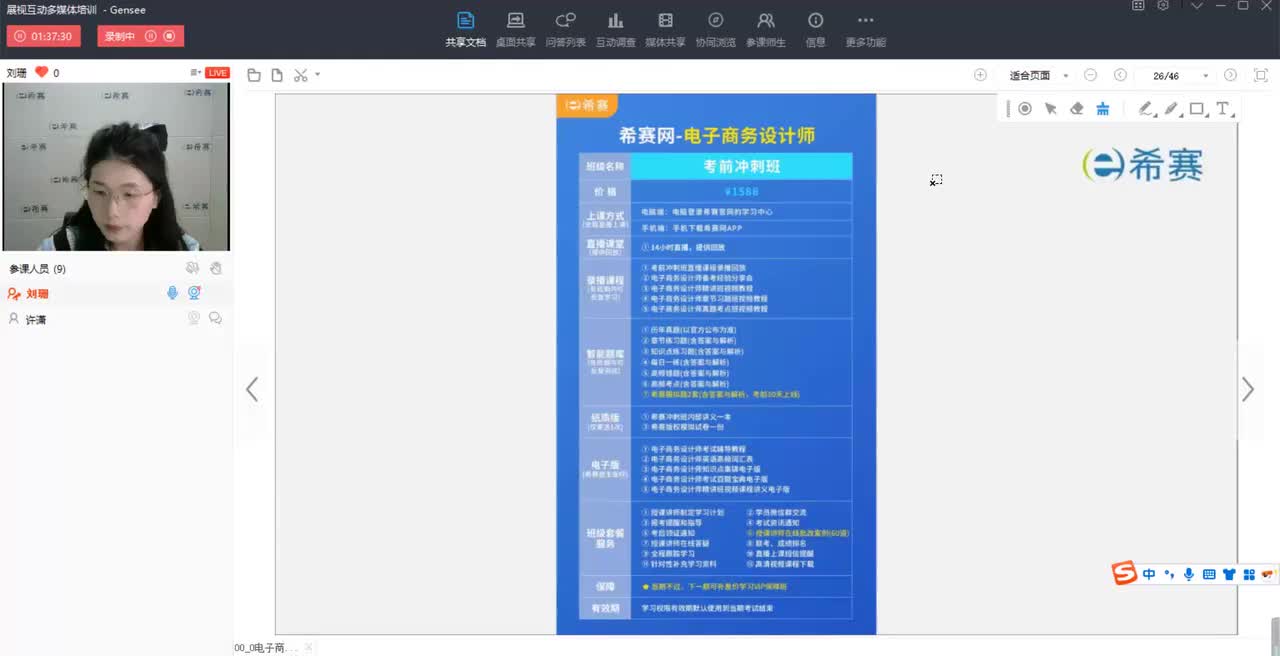Screen dimensions: 1280x656
Task: Enter fullscreen document view
Action: [1260, 75]
